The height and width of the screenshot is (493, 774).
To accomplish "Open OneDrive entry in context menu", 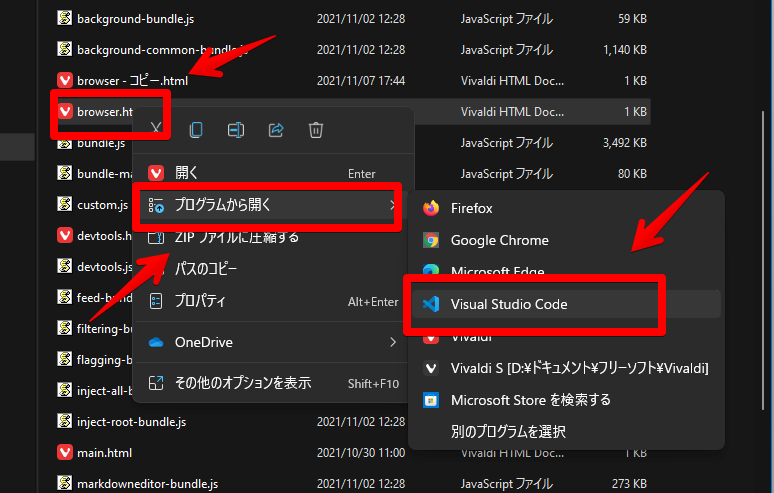I will pyautogui.click(x=271, y=342).
